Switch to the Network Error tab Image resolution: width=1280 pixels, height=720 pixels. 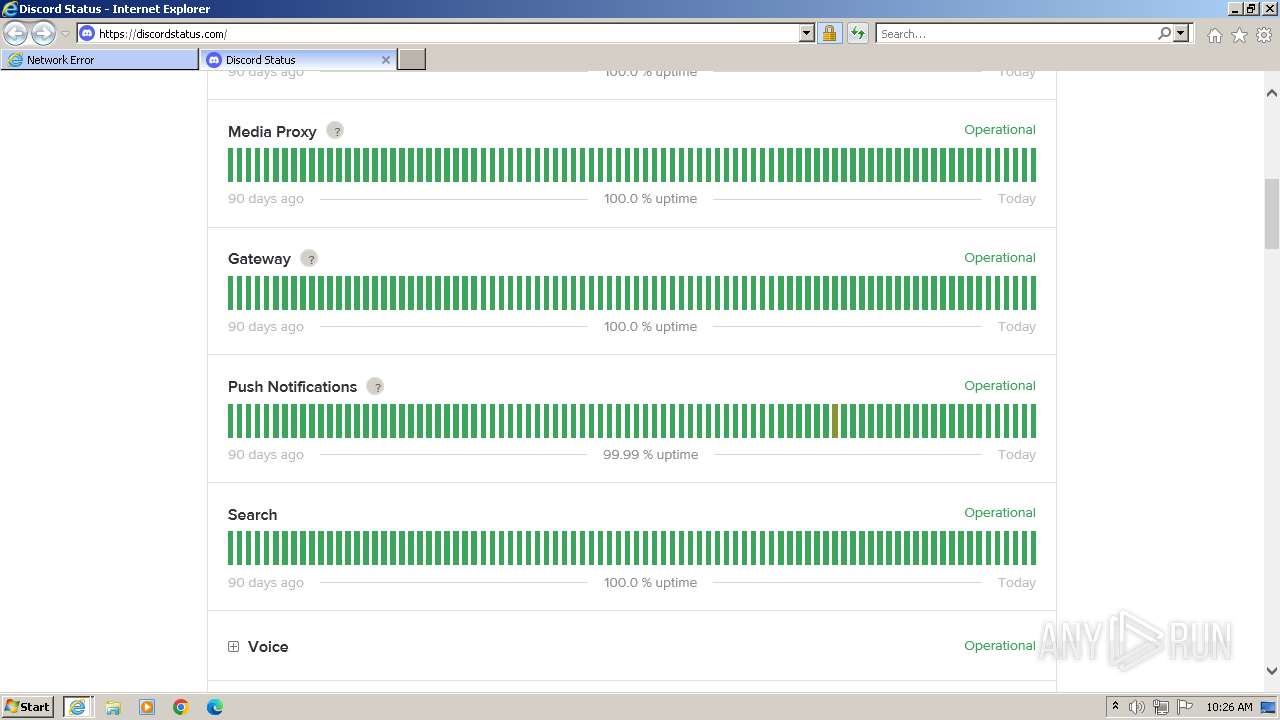[100, 60]
